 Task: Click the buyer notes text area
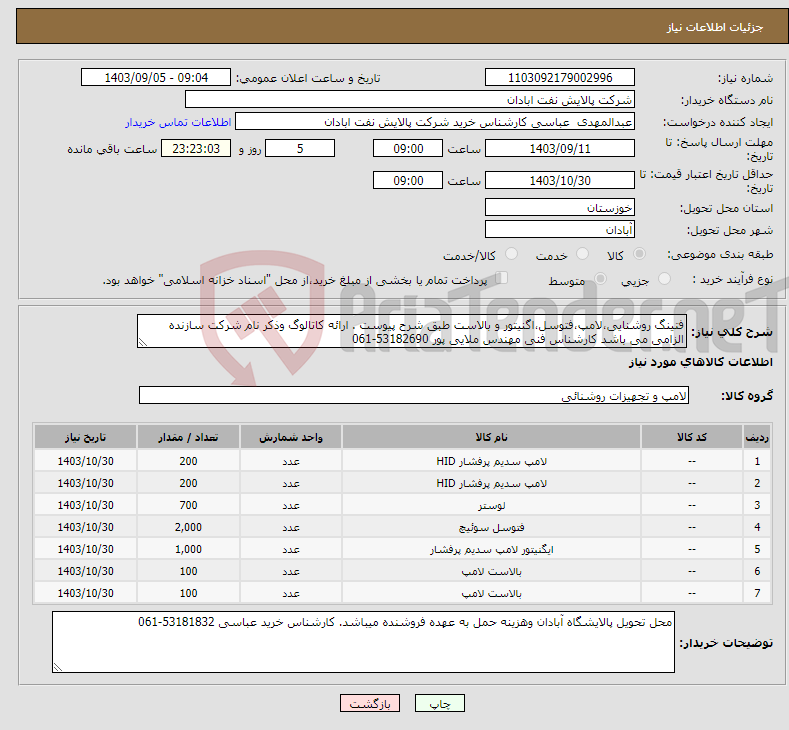(x=363, y=642)
